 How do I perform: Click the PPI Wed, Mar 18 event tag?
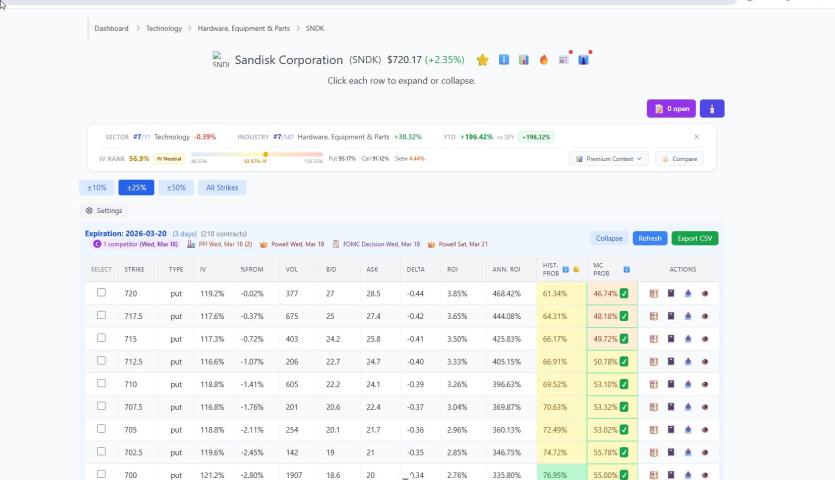click(x=219, y=244)
